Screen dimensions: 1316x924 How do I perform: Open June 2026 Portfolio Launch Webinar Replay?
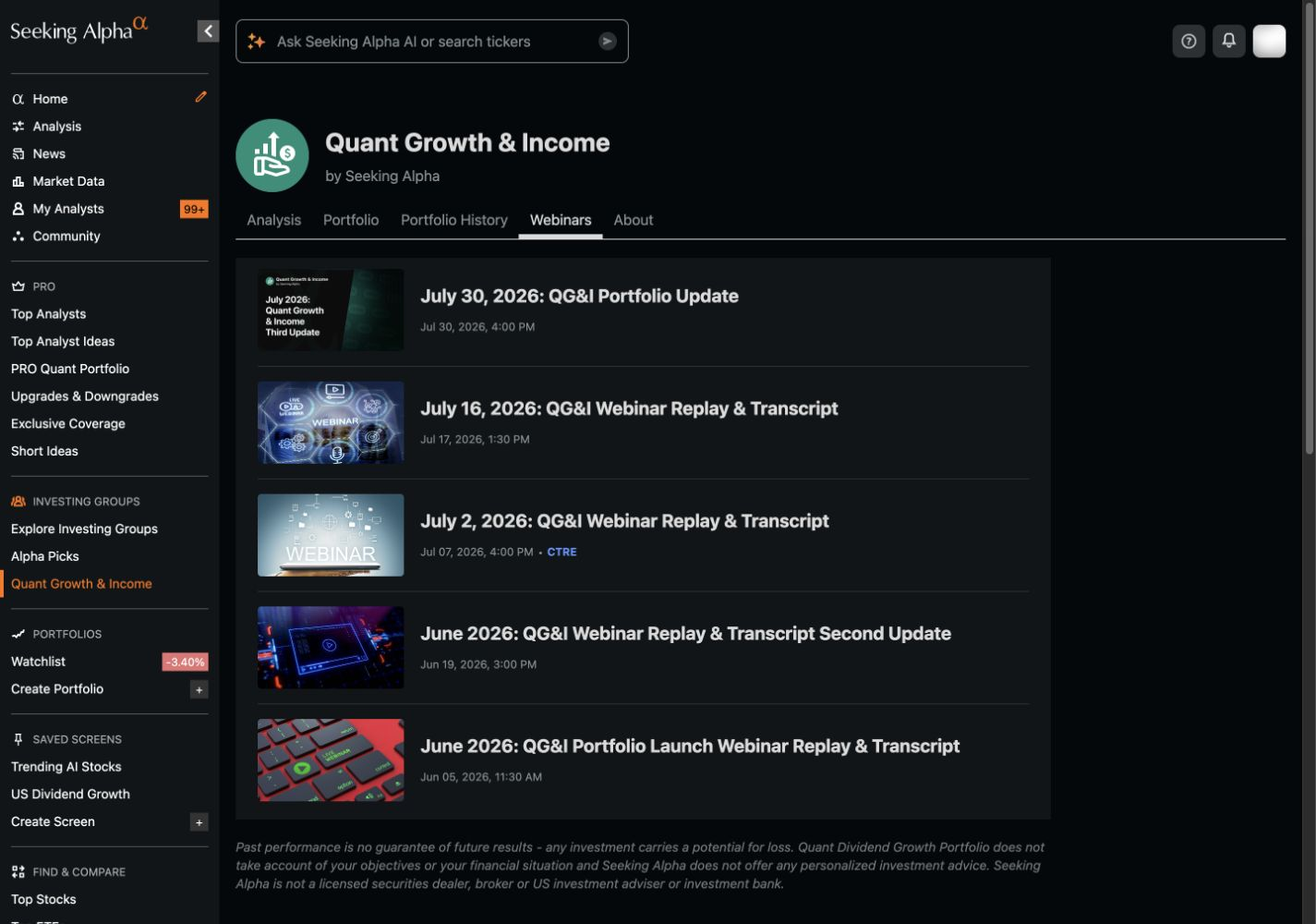pos(690,747)
